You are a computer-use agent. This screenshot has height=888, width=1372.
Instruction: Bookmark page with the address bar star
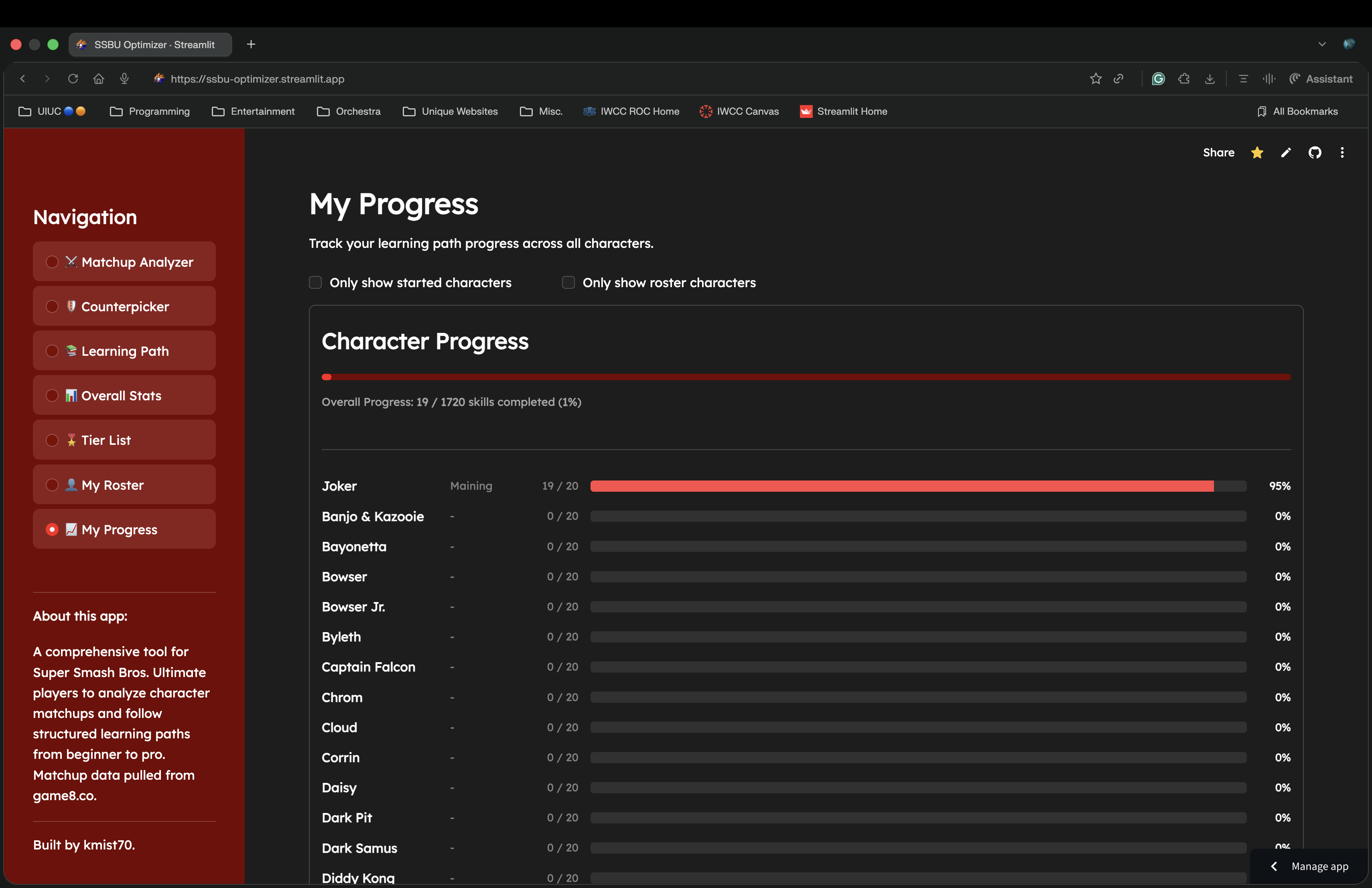click(x=1096, y=79)
